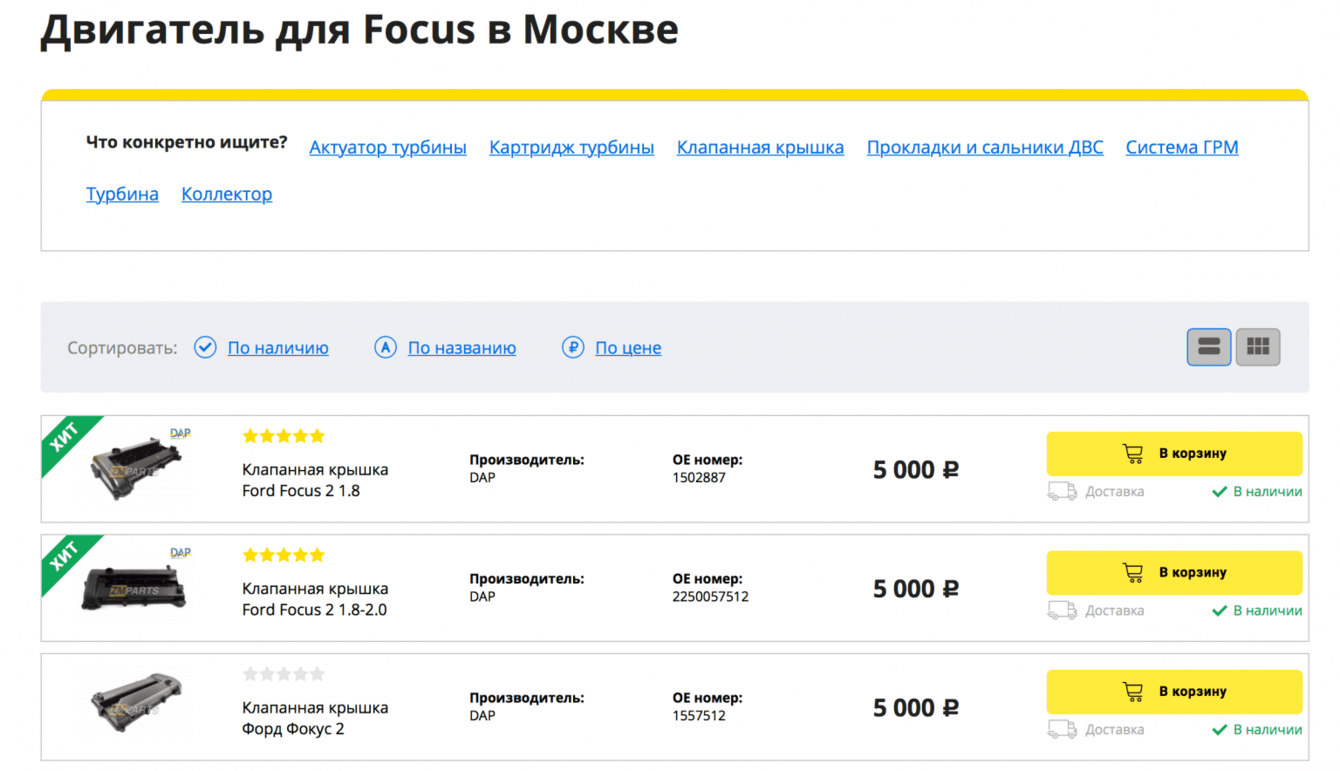Open the 'Актуатор турбины' category link
1340x771 pixels.
point(388,147)
